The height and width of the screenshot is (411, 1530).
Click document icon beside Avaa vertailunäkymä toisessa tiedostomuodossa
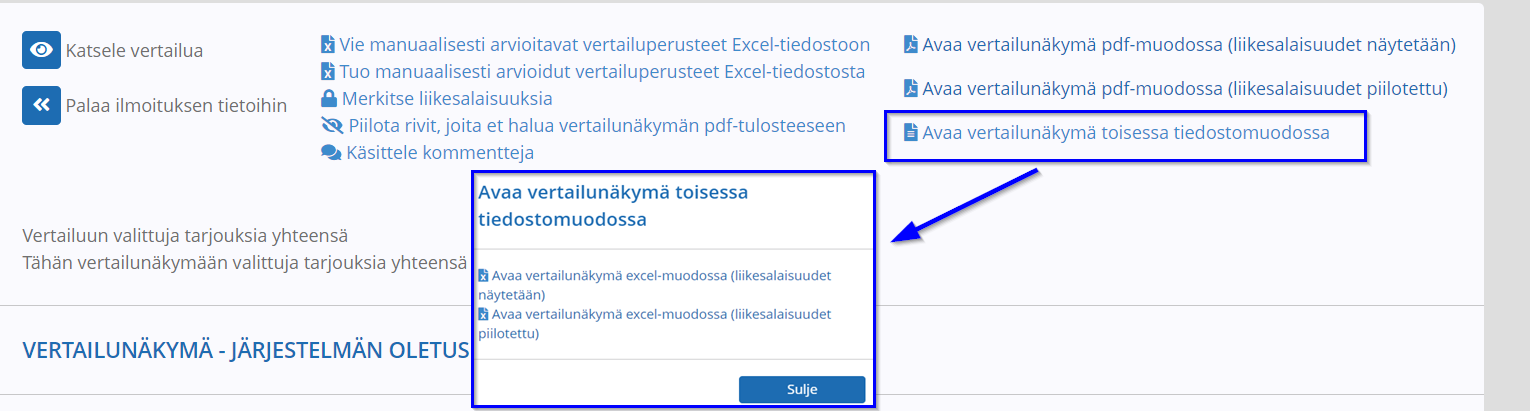point(910,132)
